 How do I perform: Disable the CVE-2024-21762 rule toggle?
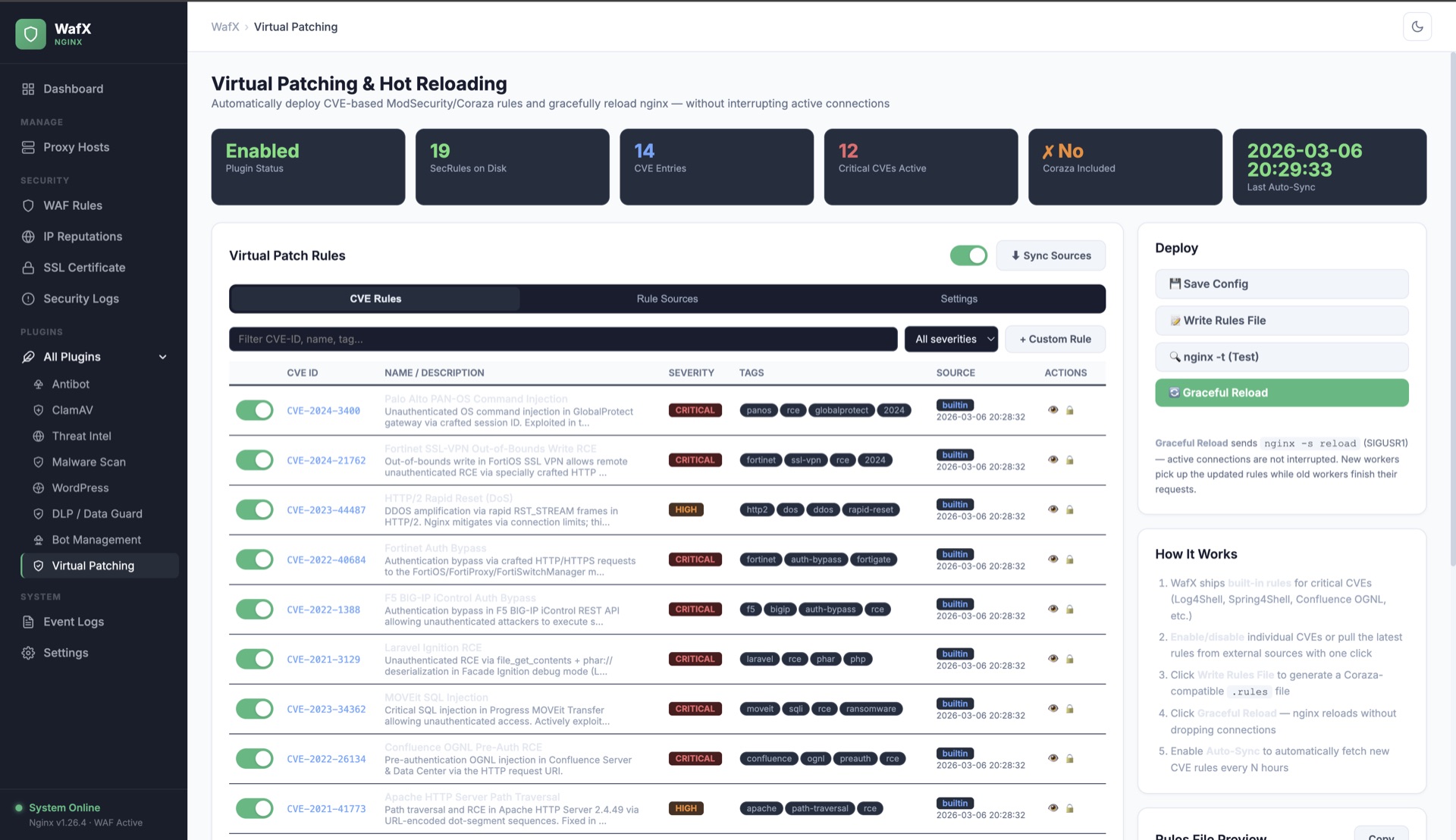tap(254, 460)
